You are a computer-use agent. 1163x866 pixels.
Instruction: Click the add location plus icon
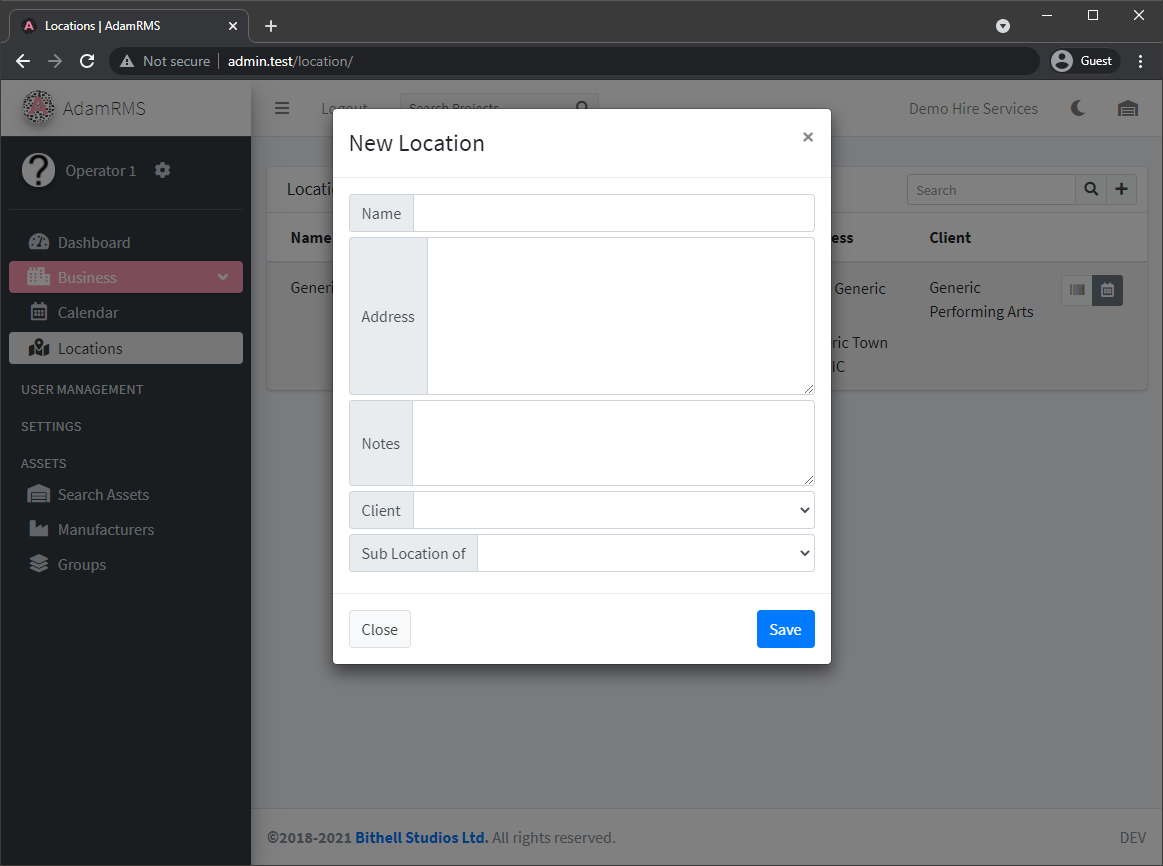click(x=1121, y=190)
